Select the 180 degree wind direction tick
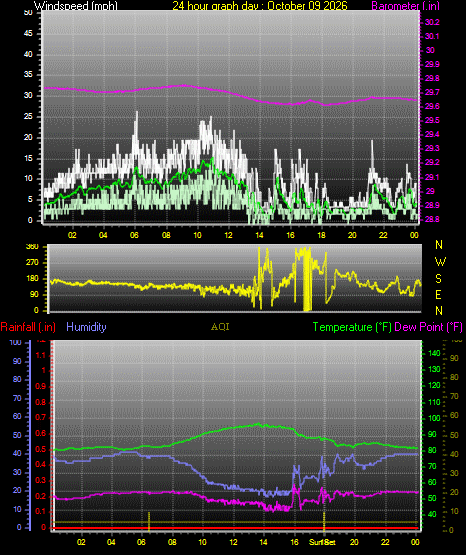The height and width of the screenshot is (555, 466). pos(32,279)
